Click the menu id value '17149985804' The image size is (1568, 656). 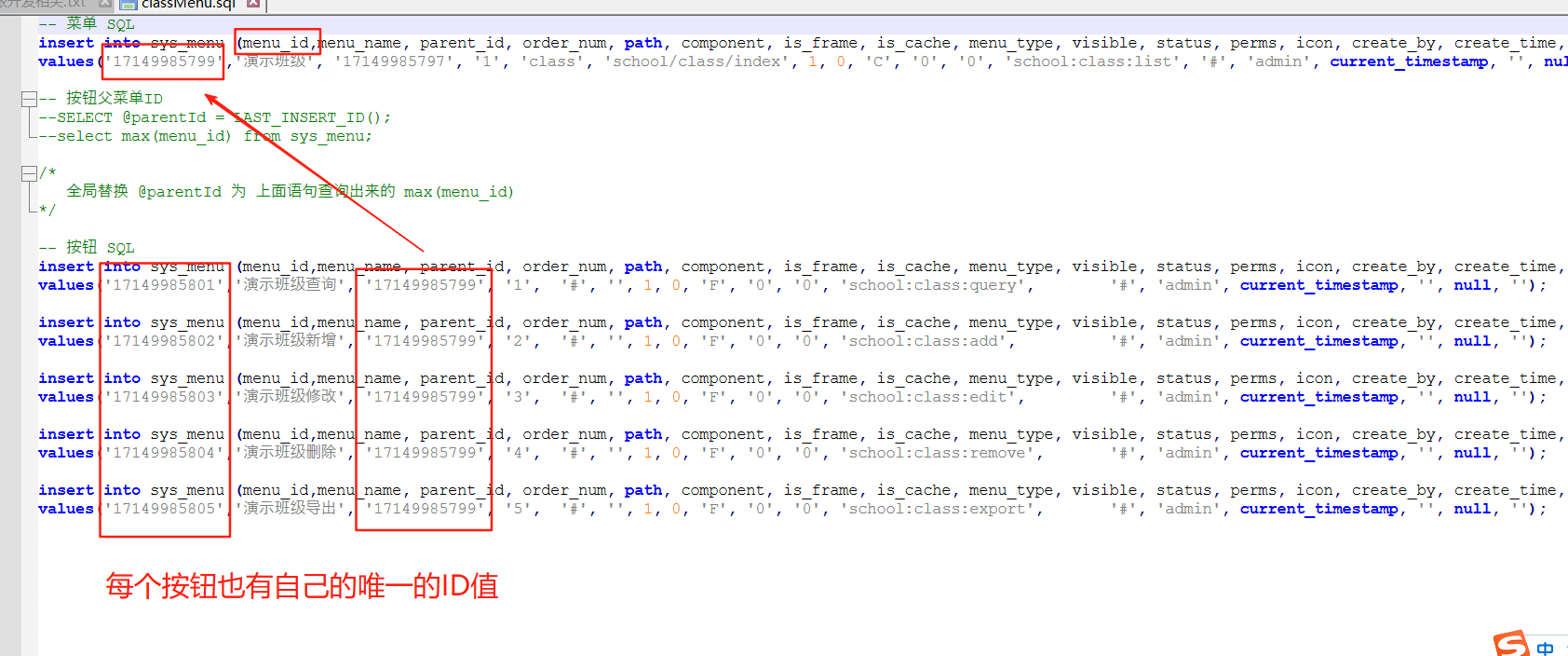coord(165,453)
